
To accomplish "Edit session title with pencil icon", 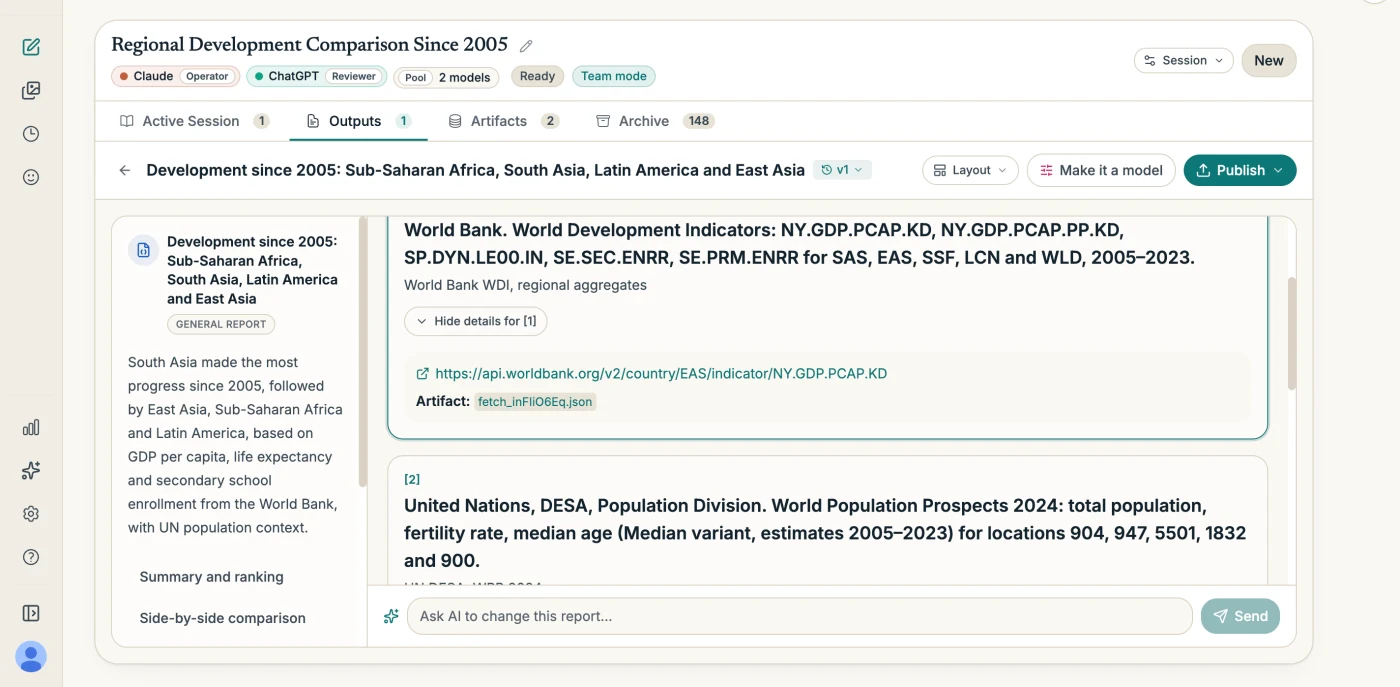I will tap(526, 46).
